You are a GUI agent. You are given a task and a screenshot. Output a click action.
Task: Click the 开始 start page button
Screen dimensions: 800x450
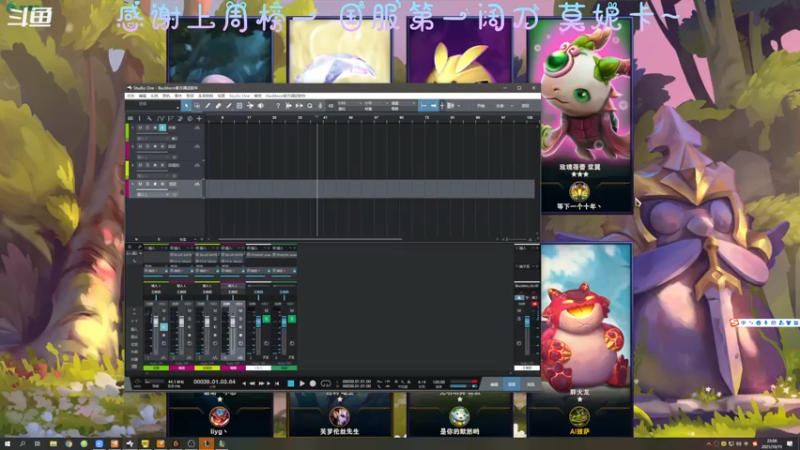[481, 106]
